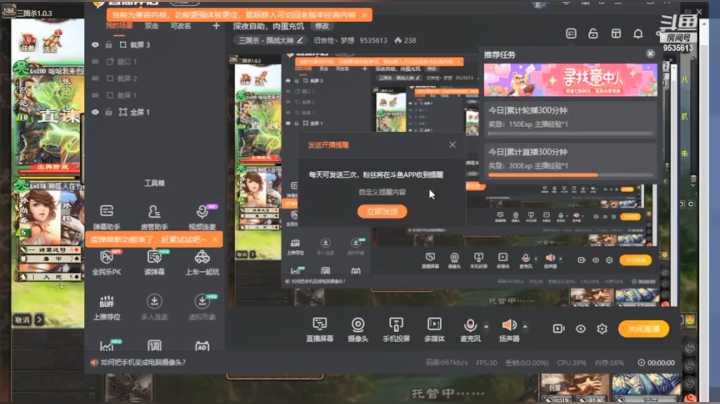720x404 pixels.
Task: Click the task list icon in top toolbar
Action: point(571,34)
